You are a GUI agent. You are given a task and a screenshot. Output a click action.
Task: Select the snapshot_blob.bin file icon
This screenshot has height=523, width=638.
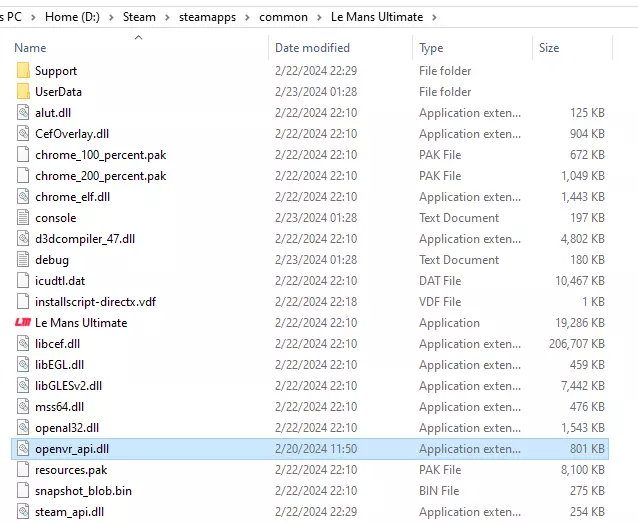point(23,491)
